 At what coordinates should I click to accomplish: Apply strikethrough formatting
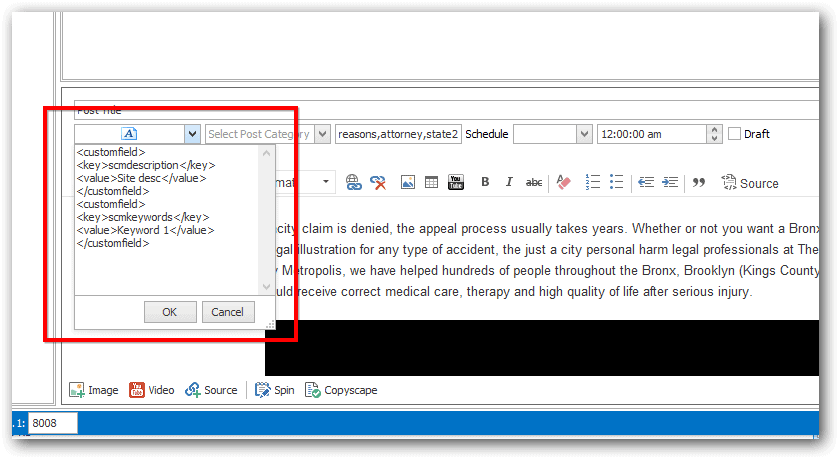[533, 182]
